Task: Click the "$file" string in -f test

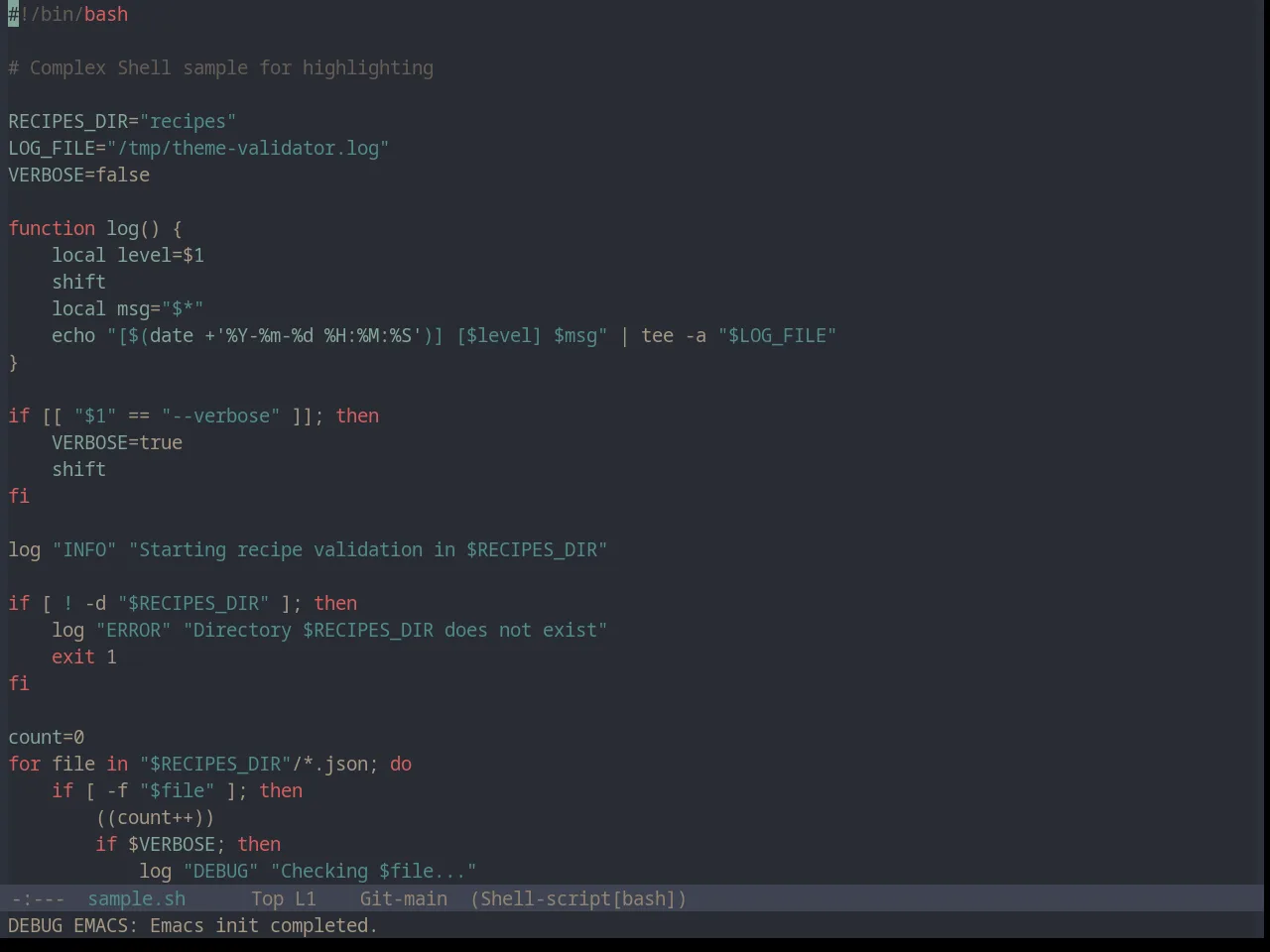Action: (177, 790)
